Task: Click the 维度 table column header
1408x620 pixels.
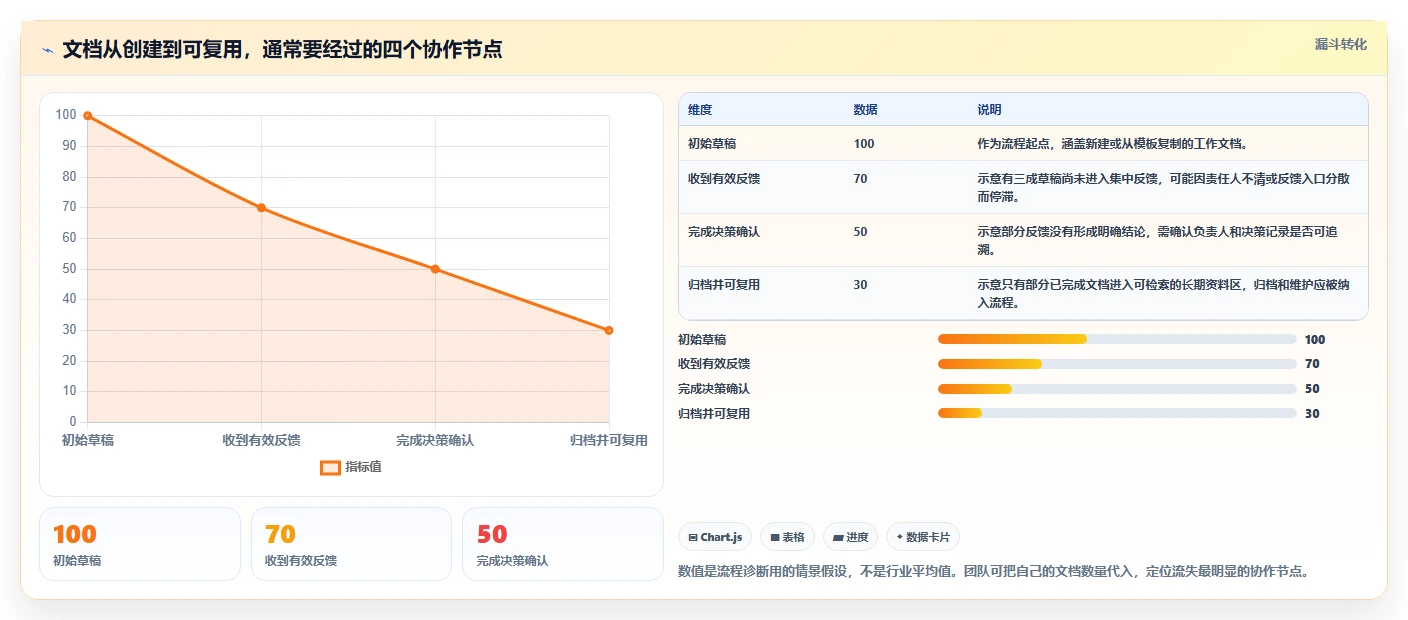Action: click(x=700, y=110)
